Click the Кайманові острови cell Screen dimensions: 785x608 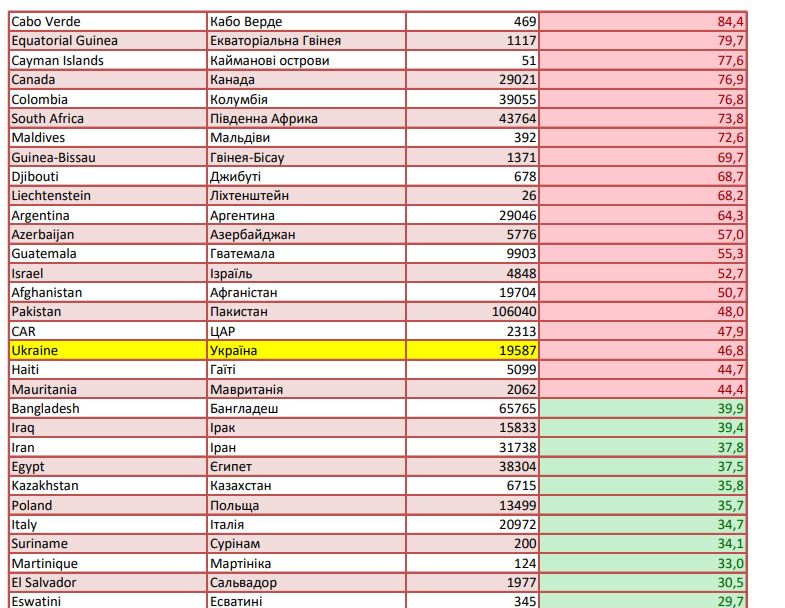pos(306,60)
